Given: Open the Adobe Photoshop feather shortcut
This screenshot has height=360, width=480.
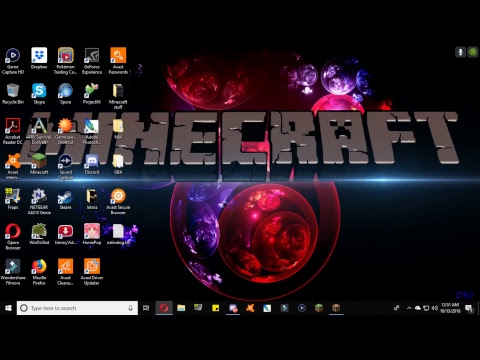Looking at the screenshot, I should pyautogui.click(x=92, y=131).
